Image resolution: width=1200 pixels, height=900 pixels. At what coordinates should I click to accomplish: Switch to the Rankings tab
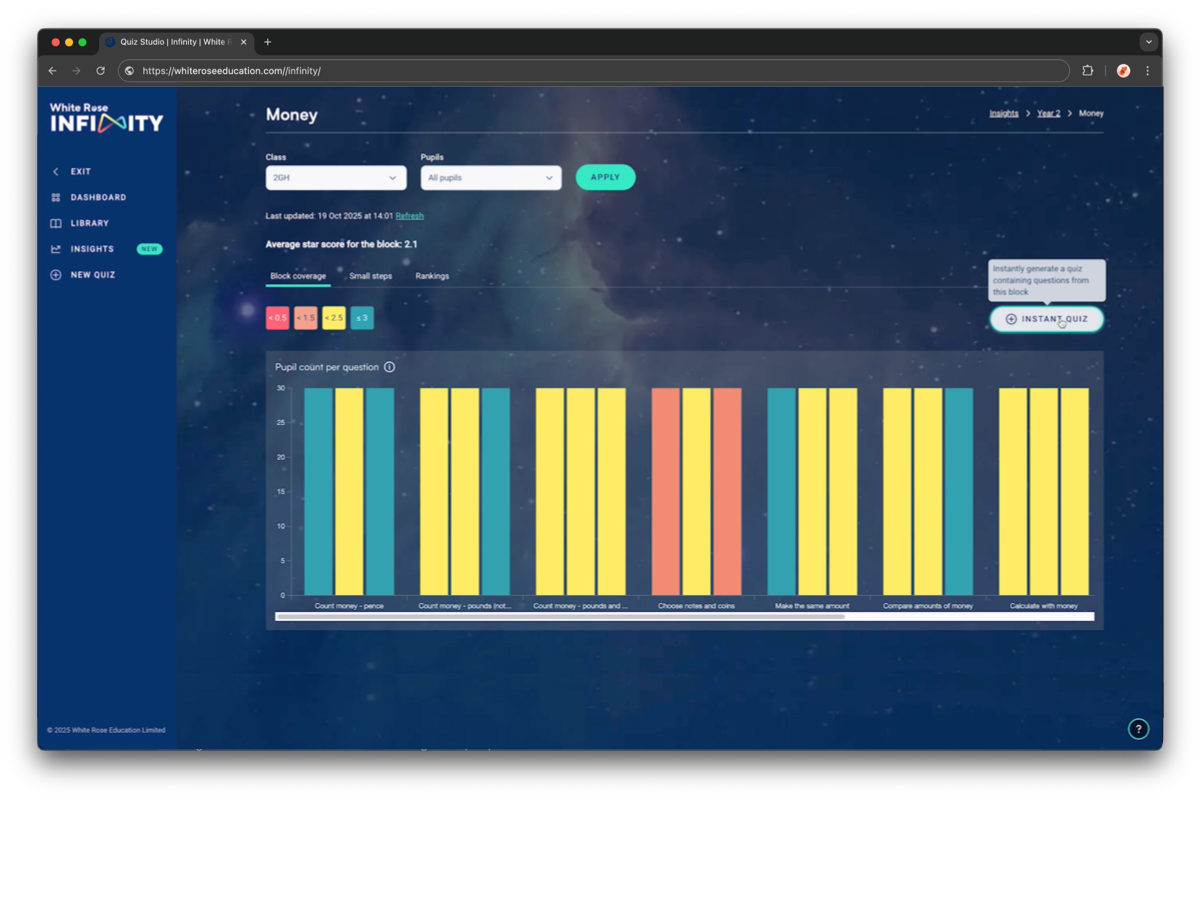point(432,276)
